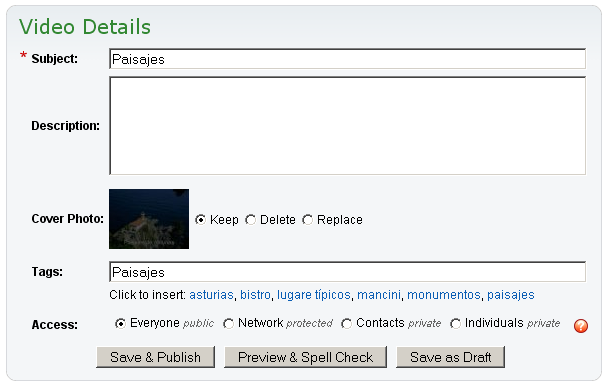
Task: Click the cover photo thumbnail
Action: (x=149, y=219)
